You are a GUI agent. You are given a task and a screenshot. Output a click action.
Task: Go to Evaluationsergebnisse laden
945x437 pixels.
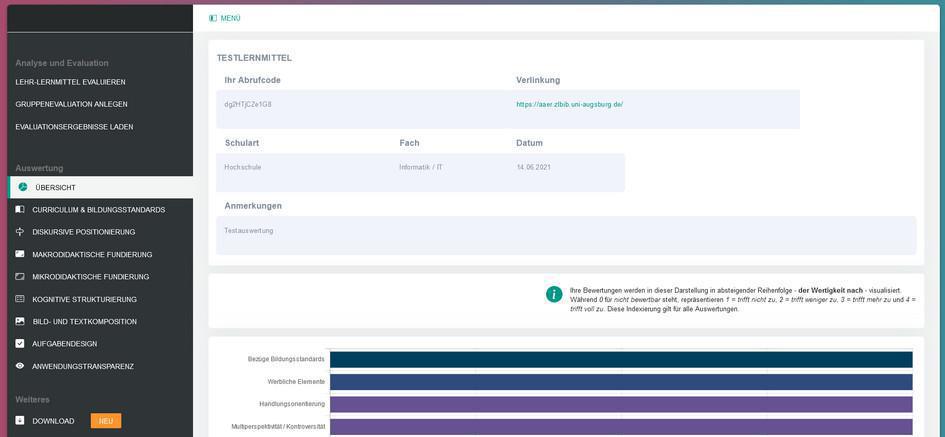coord(74,127)
